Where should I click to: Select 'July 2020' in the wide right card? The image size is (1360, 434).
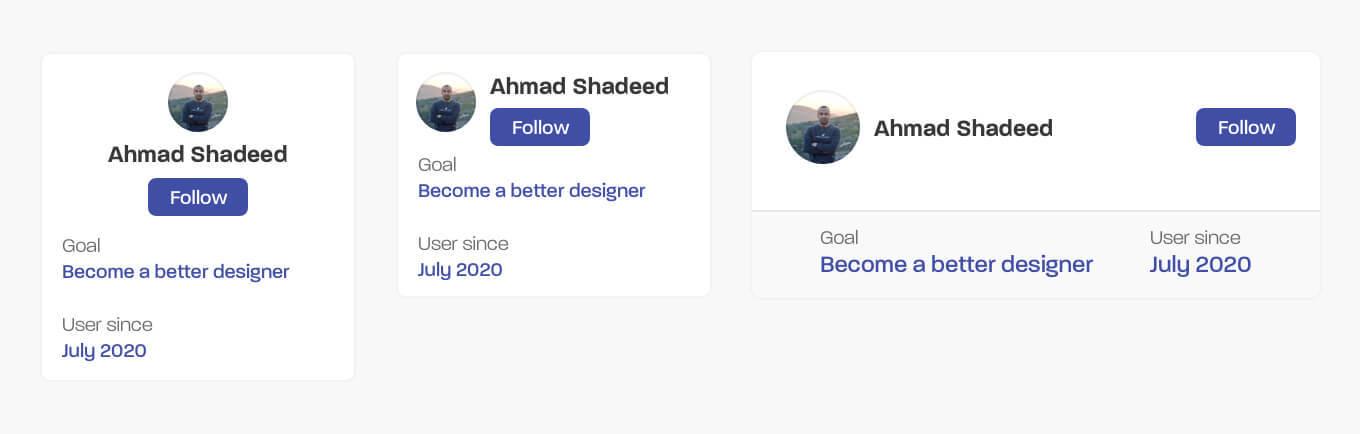[1200, 264]
